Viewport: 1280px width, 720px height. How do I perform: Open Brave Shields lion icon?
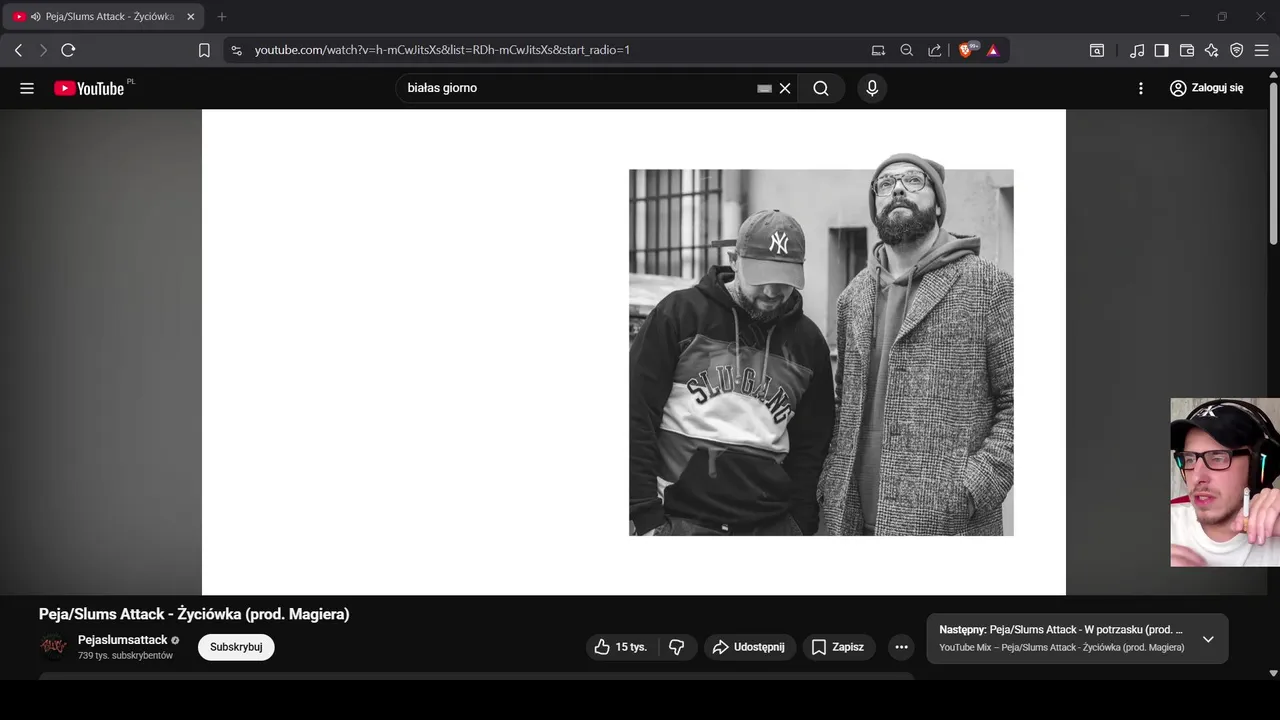(966, 50)
